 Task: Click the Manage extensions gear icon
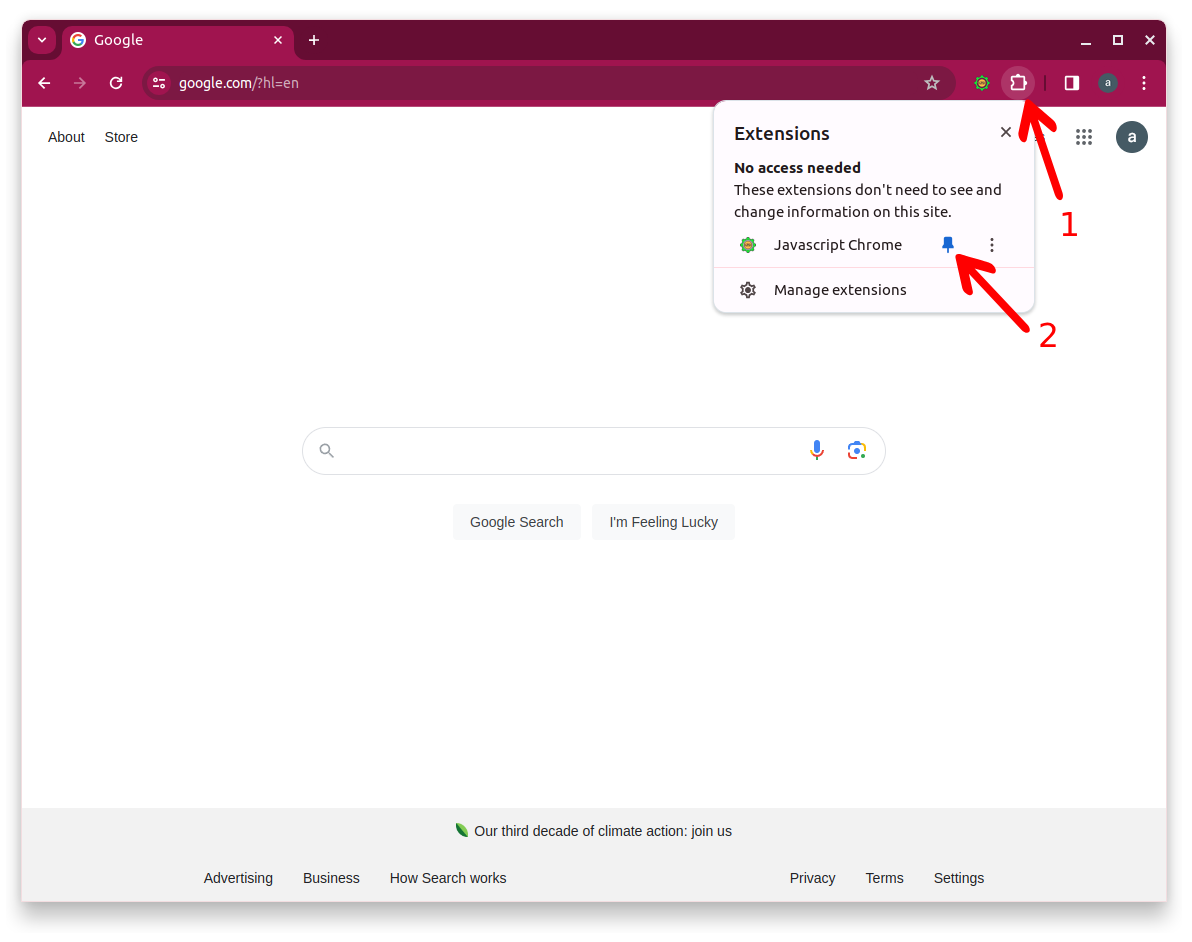(748, 290)
